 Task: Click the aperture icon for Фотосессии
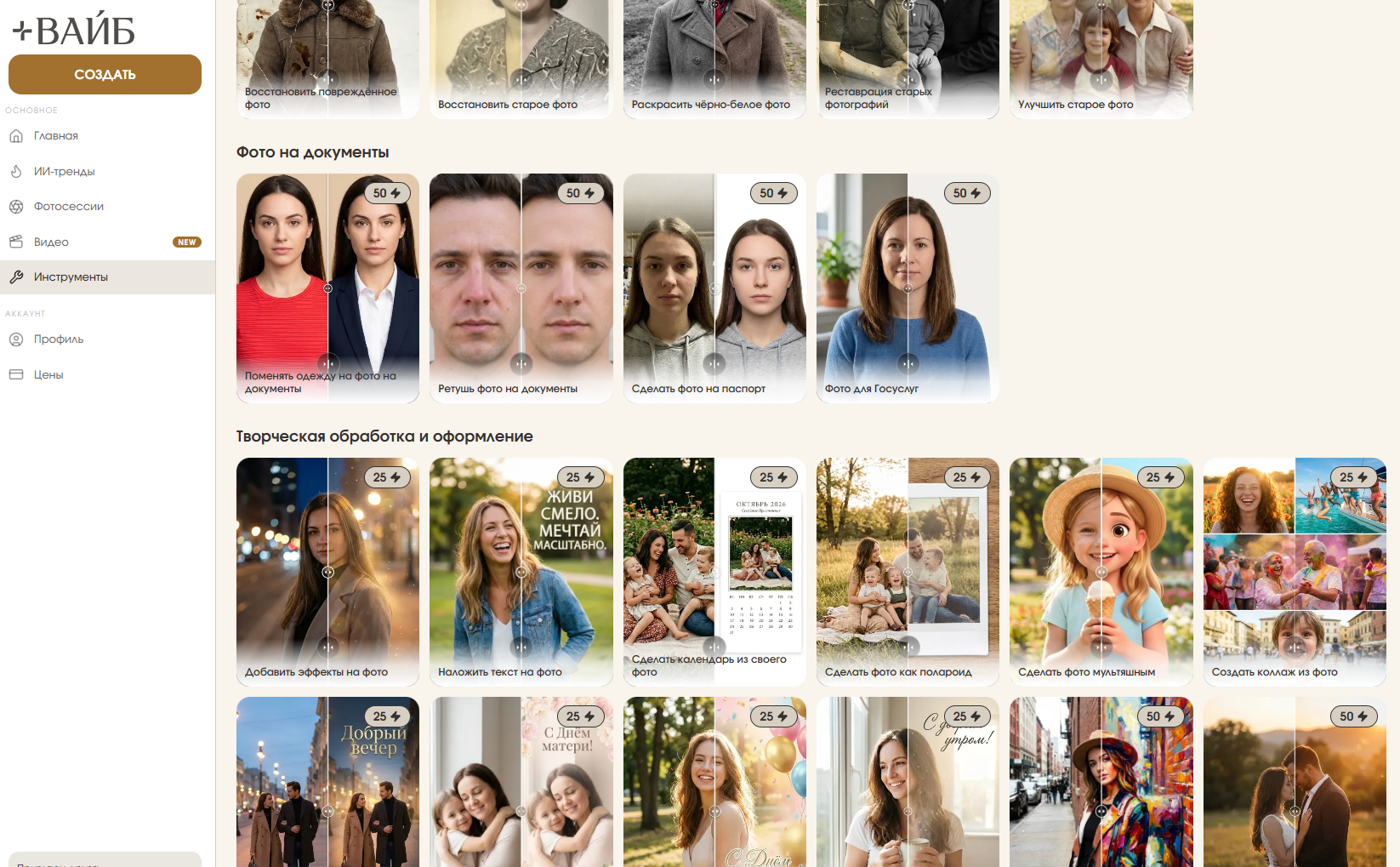(16, 207)
